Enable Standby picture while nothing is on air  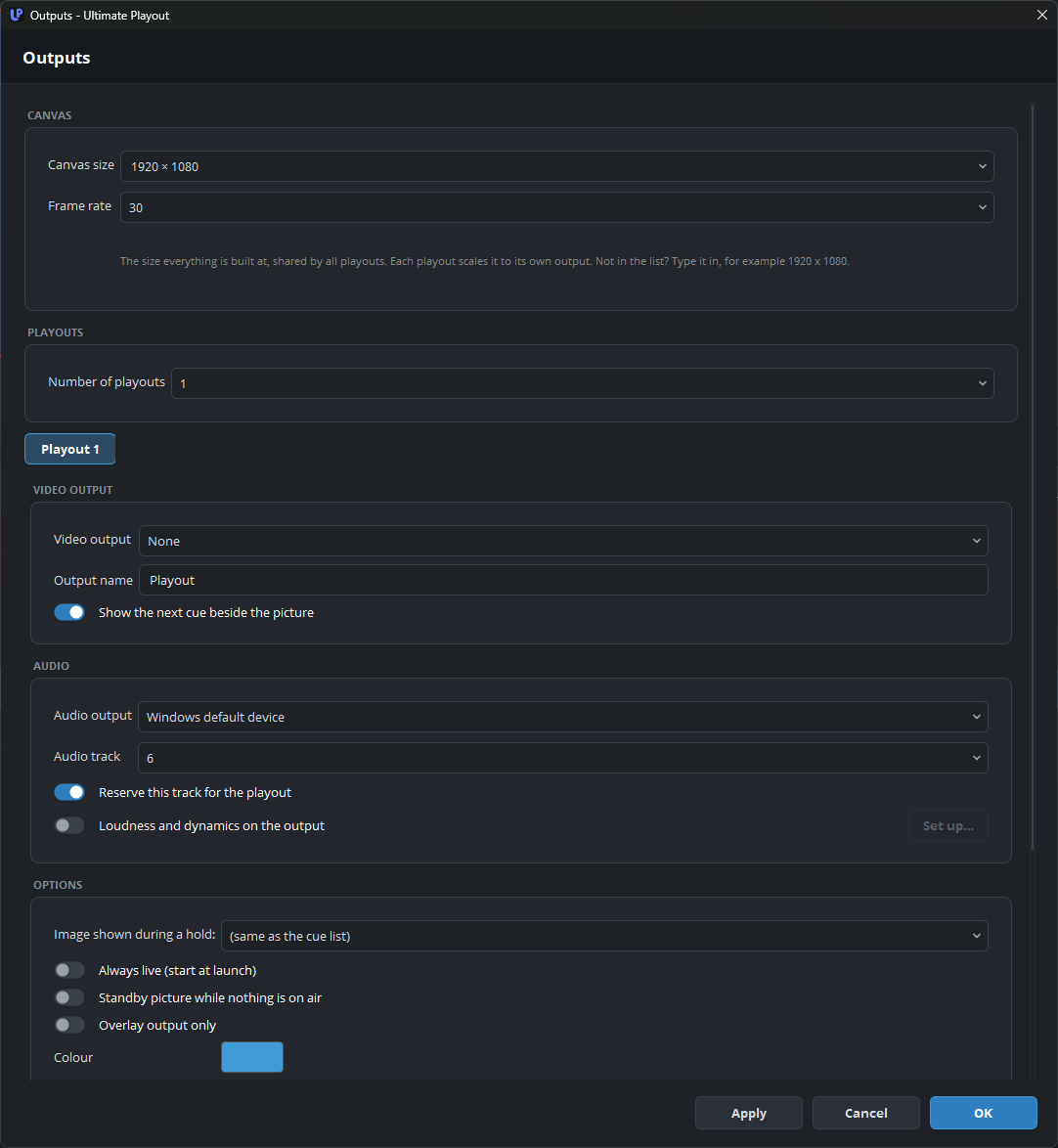point(69,997)
